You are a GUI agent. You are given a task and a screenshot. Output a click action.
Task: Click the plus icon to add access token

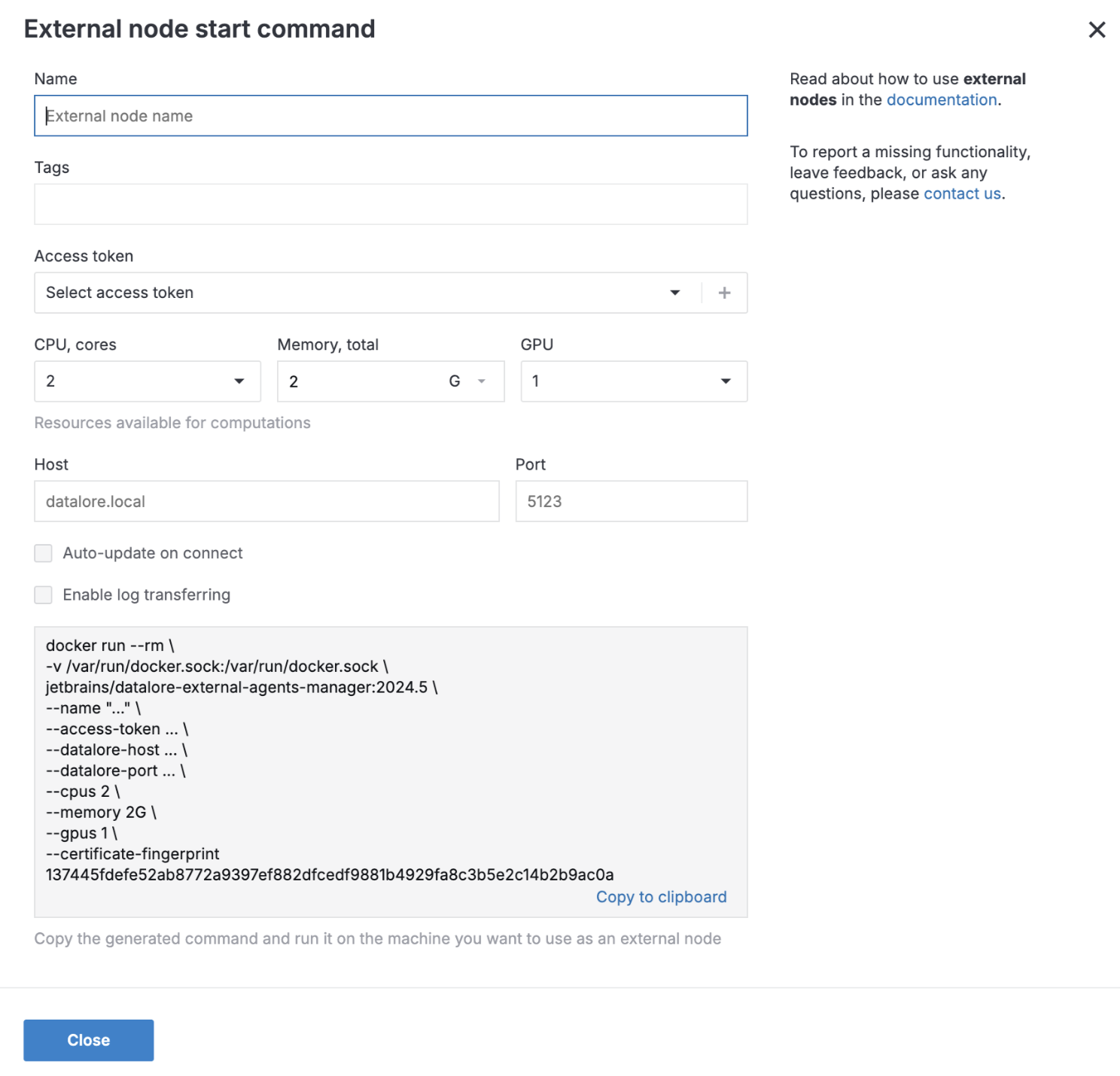pyautogui.click(x=724, y=293)
